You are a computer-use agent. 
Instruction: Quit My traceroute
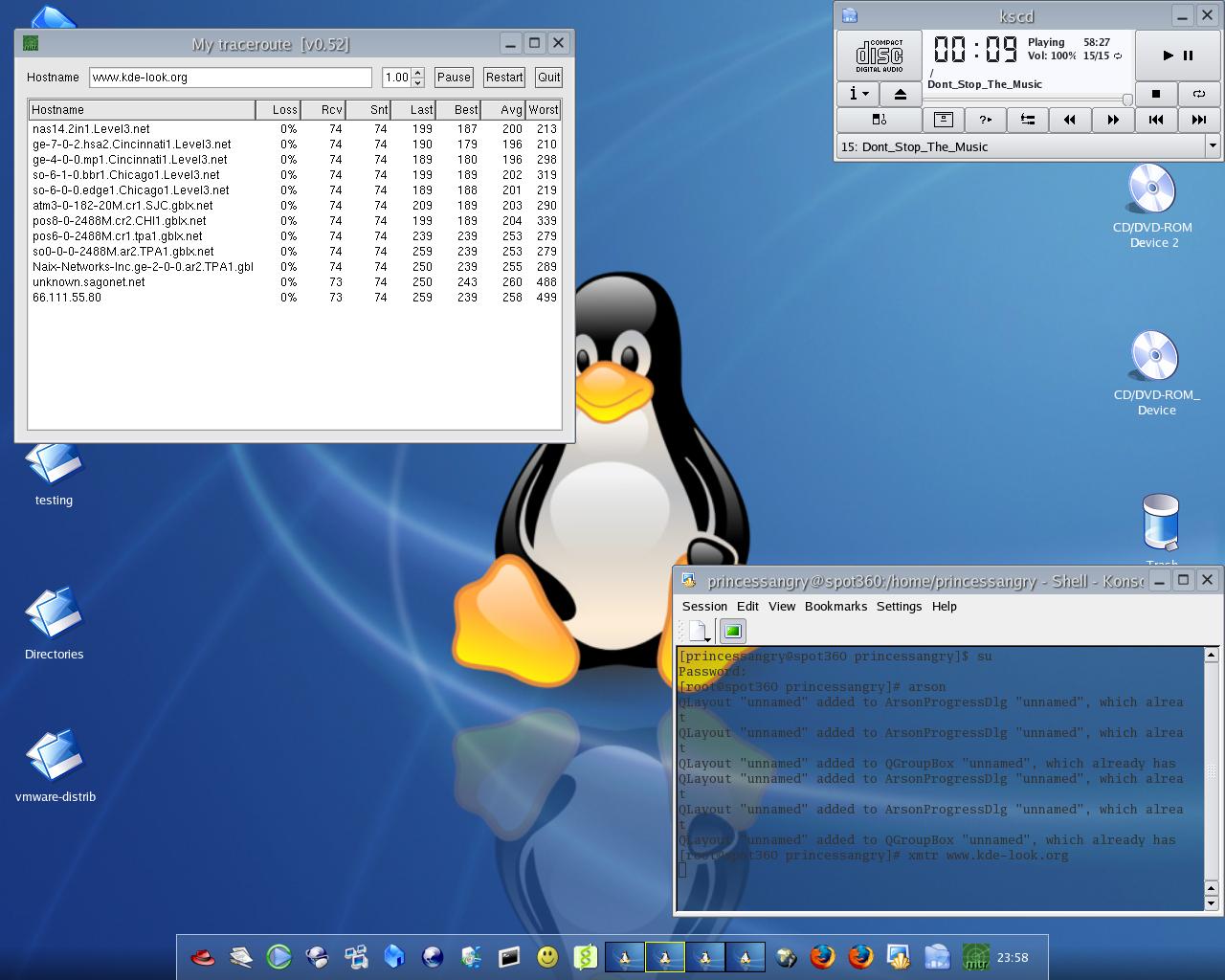[548, 78]
